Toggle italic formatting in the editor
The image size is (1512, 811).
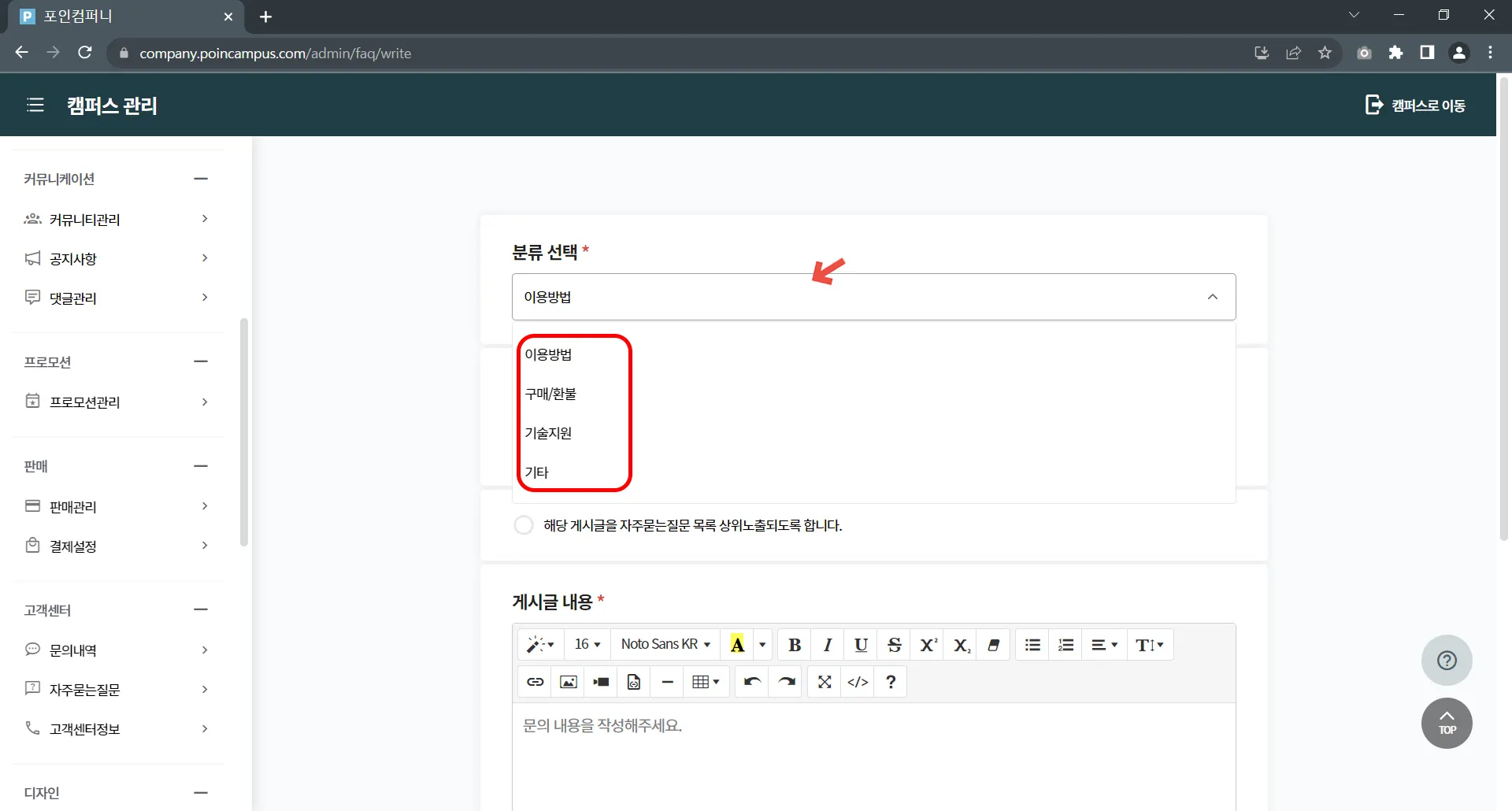point(828,645)
